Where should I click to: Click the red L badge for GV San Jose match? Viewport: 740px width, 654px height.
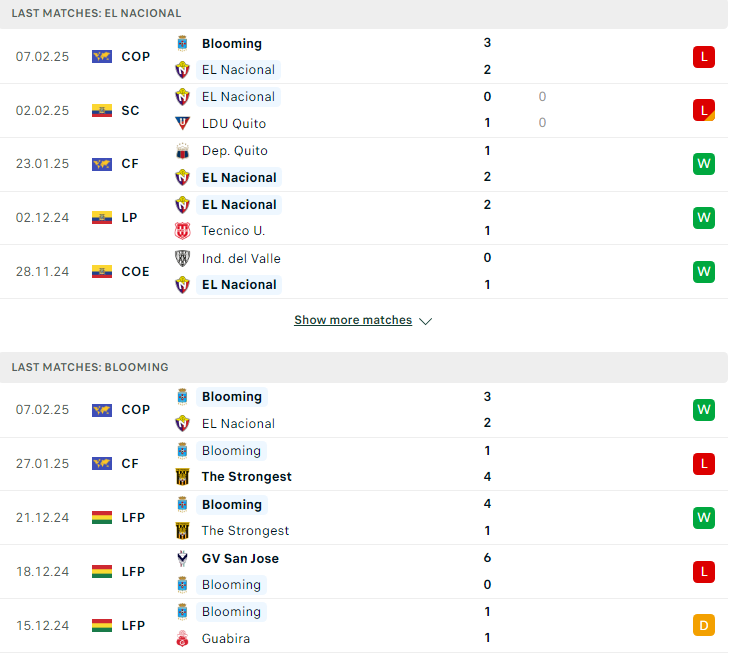pyautogui.click(x=704, y=572)
